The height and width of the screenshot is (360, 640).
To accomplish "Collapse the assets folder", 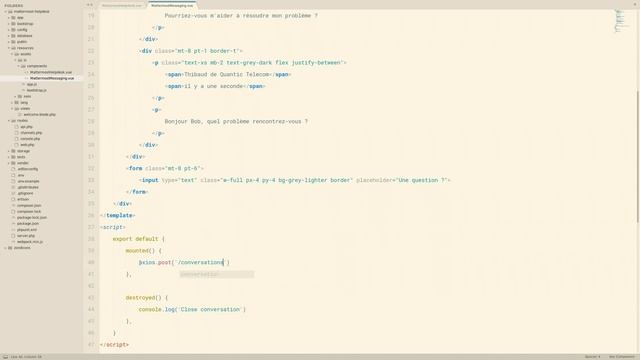I will (x=12, y=54).
